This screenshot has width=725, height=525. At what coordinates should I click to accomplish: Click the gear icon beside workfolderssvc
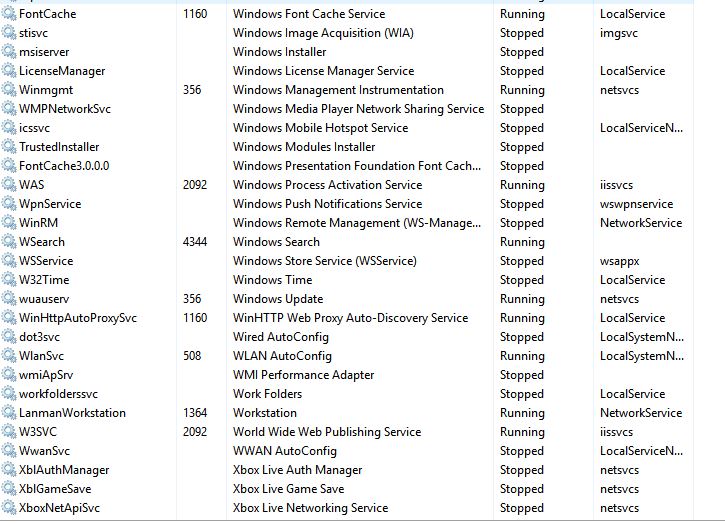[x=9, y=394]
